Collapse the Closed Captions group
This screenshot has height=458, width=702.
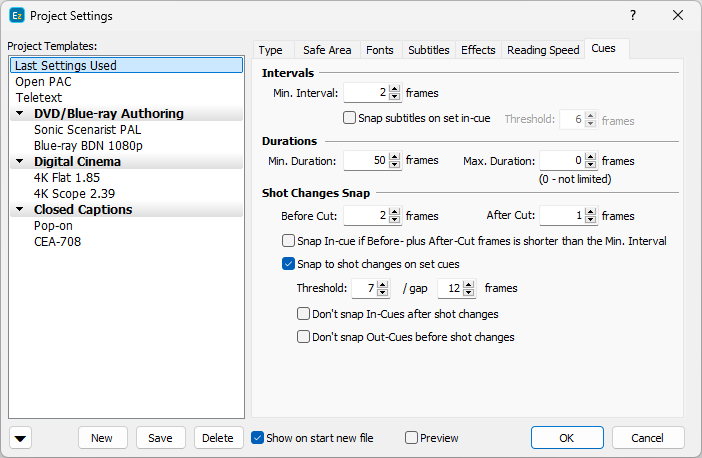22,210
